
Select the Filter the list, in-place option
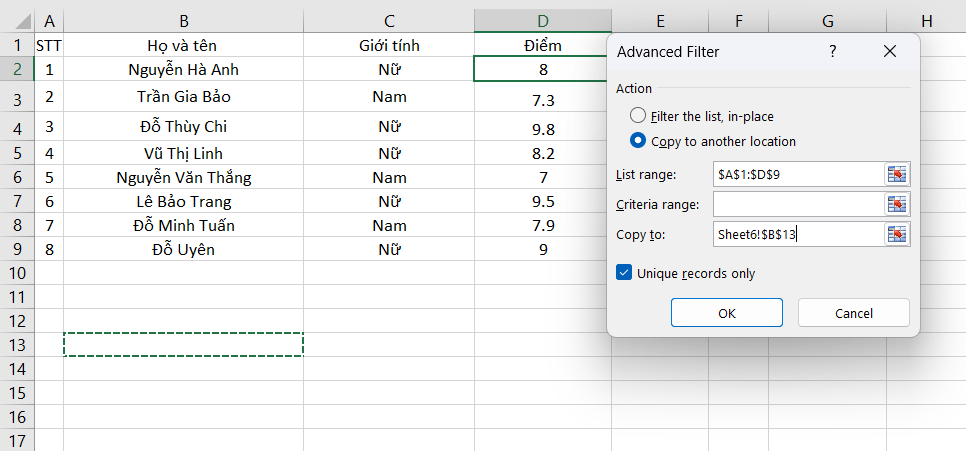(x=638, y=116)
